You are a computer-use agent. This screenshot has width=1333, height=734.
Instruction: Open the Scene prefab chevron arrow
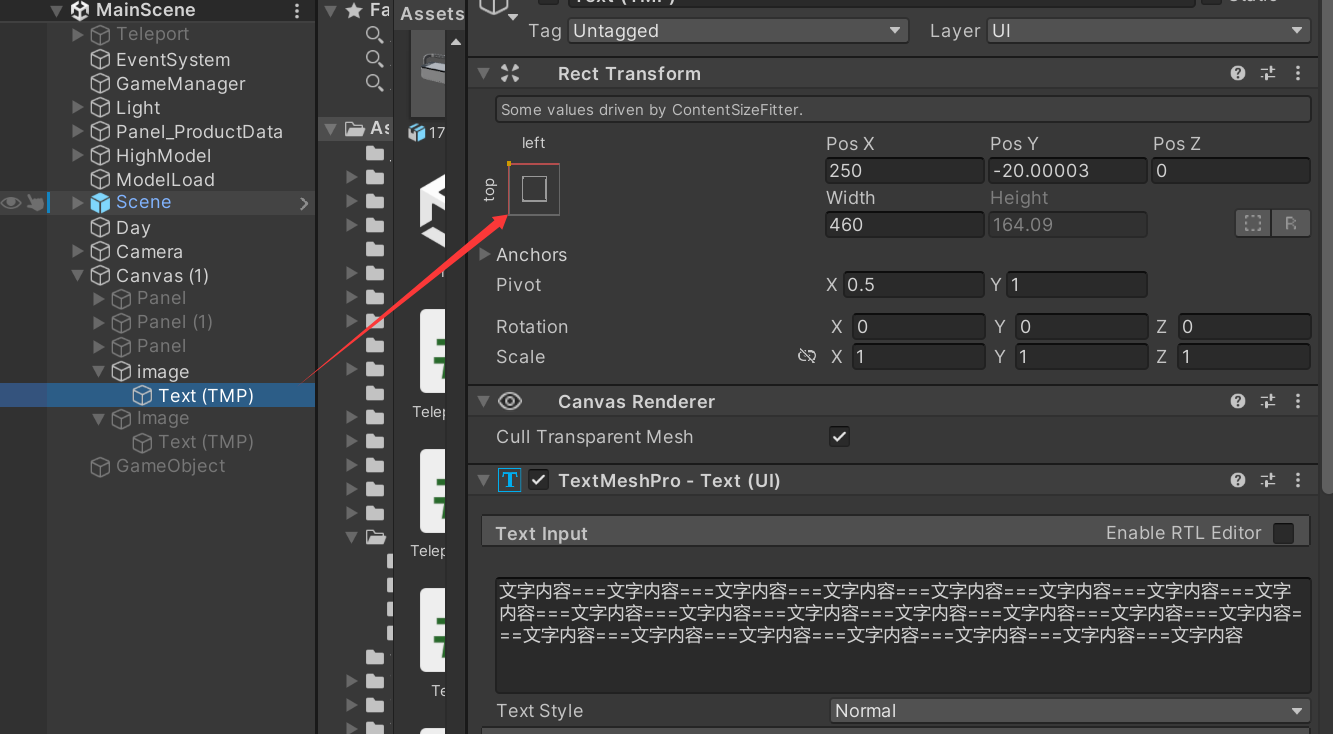304,203
